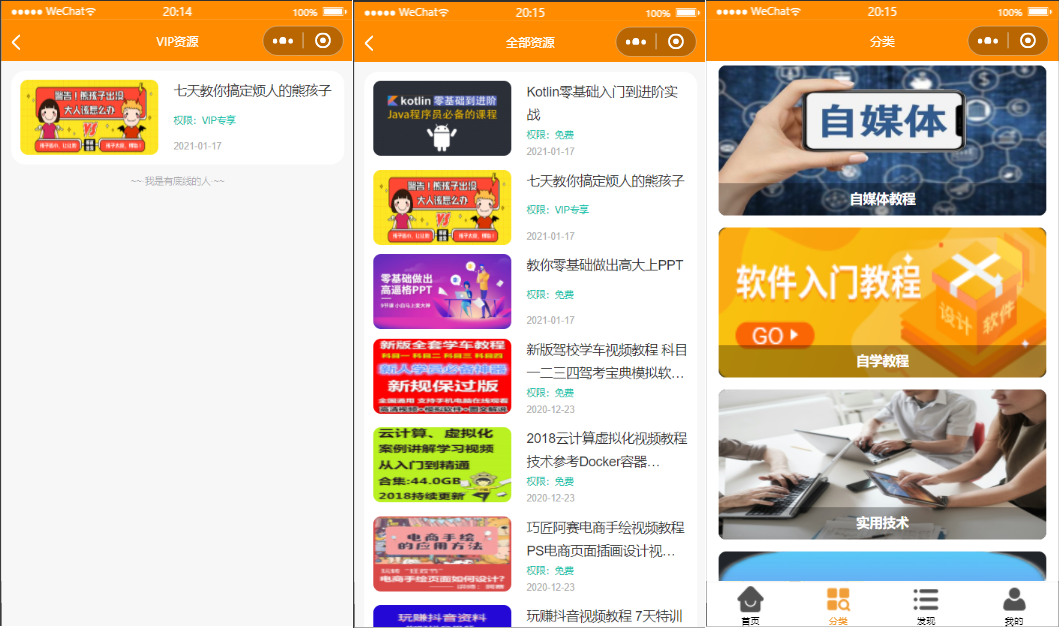The image size is (1059, 628).
Task: Open the more-options dots on 分类 screen
Action: coord(988,41)
